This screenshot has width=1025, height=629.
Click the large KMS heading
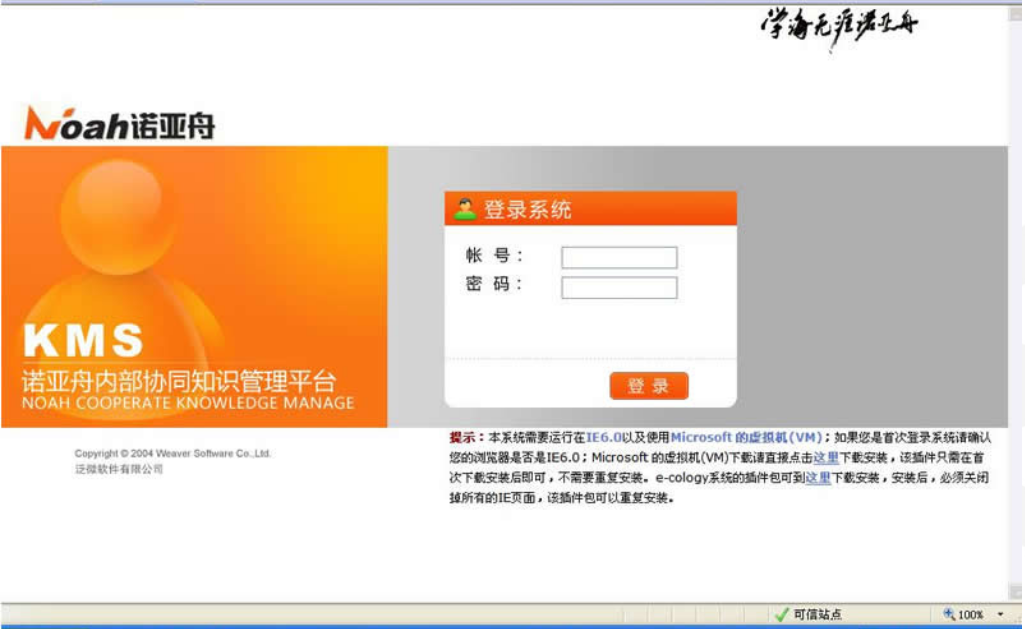click(83, 340)
